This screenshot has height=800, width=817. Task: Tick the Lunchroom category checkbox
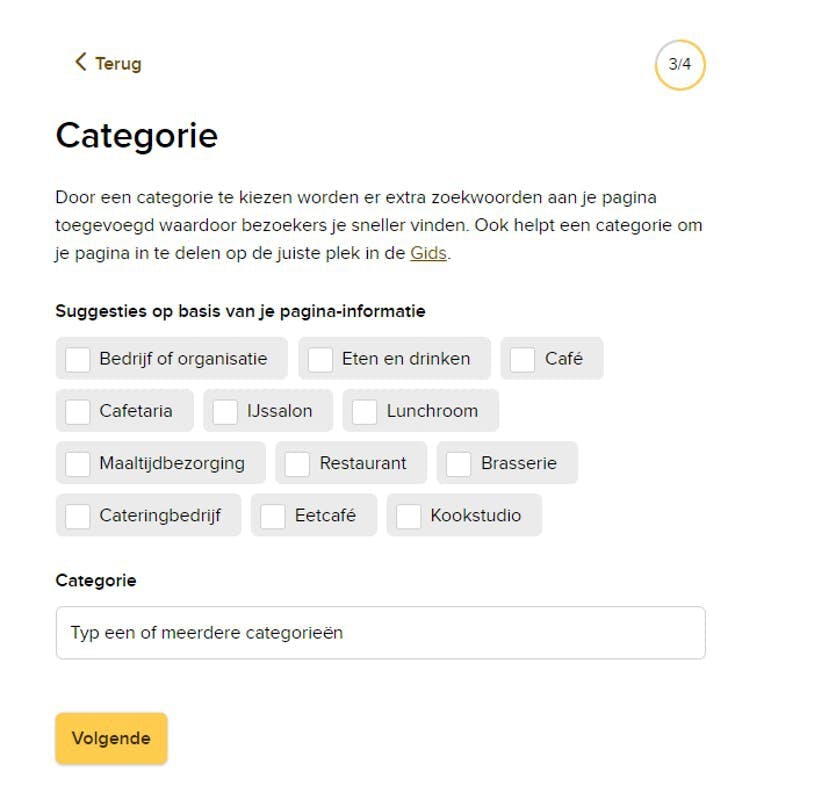coord(365,411)
